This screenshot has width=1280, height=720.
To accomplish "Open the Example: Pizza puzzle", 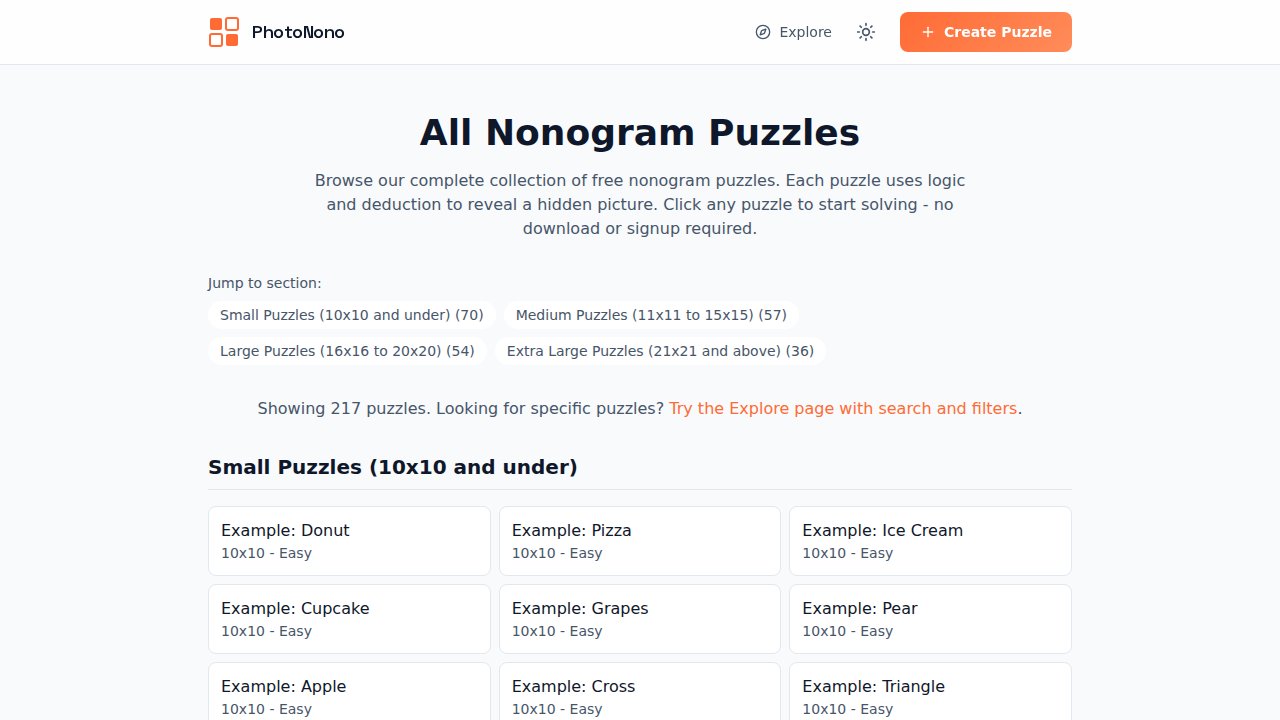I will [640, 541].
